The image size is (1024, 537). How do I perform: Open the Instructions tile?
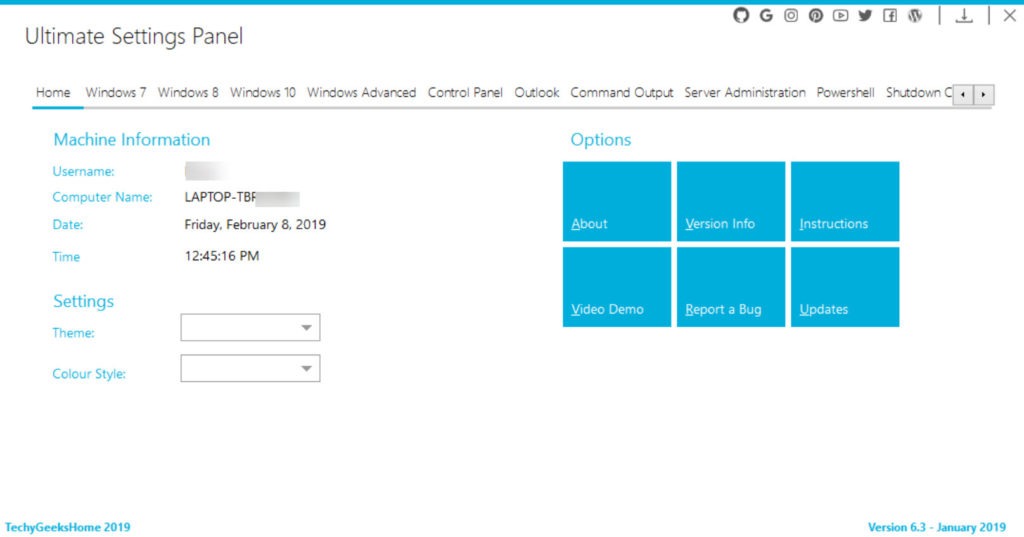click(x=845, y=201)
